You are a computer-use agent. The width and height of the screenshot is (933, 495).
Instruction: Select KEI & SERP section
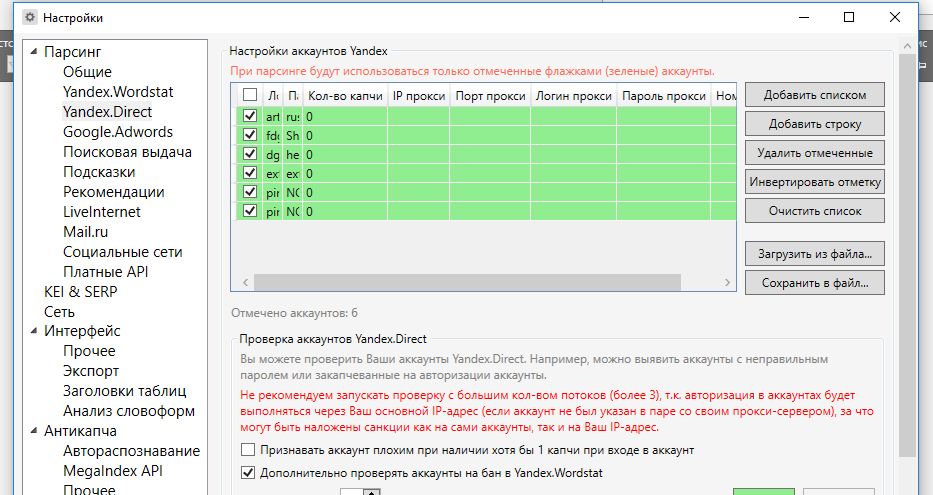(80, 292)
